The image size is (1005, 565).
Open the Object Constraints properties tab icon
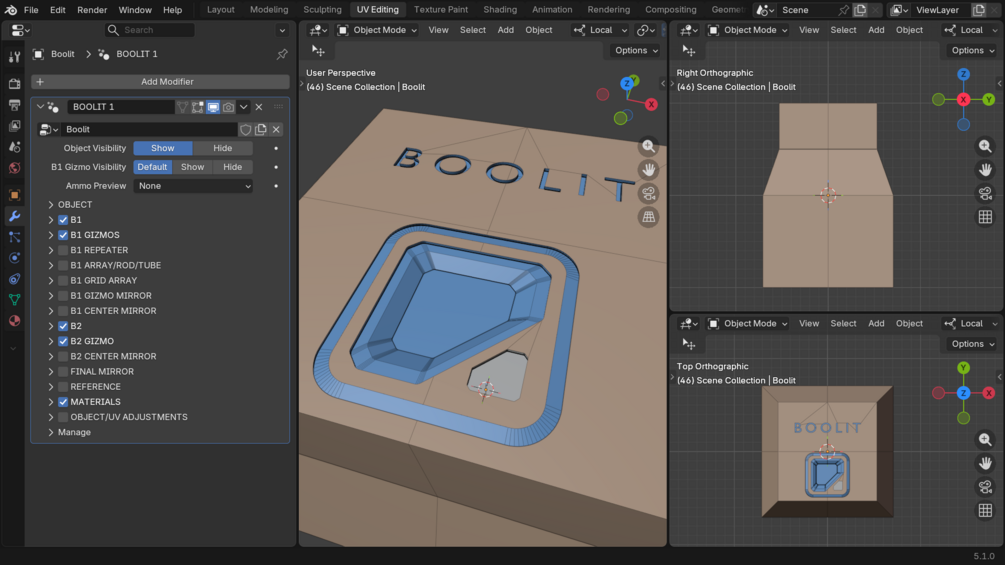pos(14,279)
